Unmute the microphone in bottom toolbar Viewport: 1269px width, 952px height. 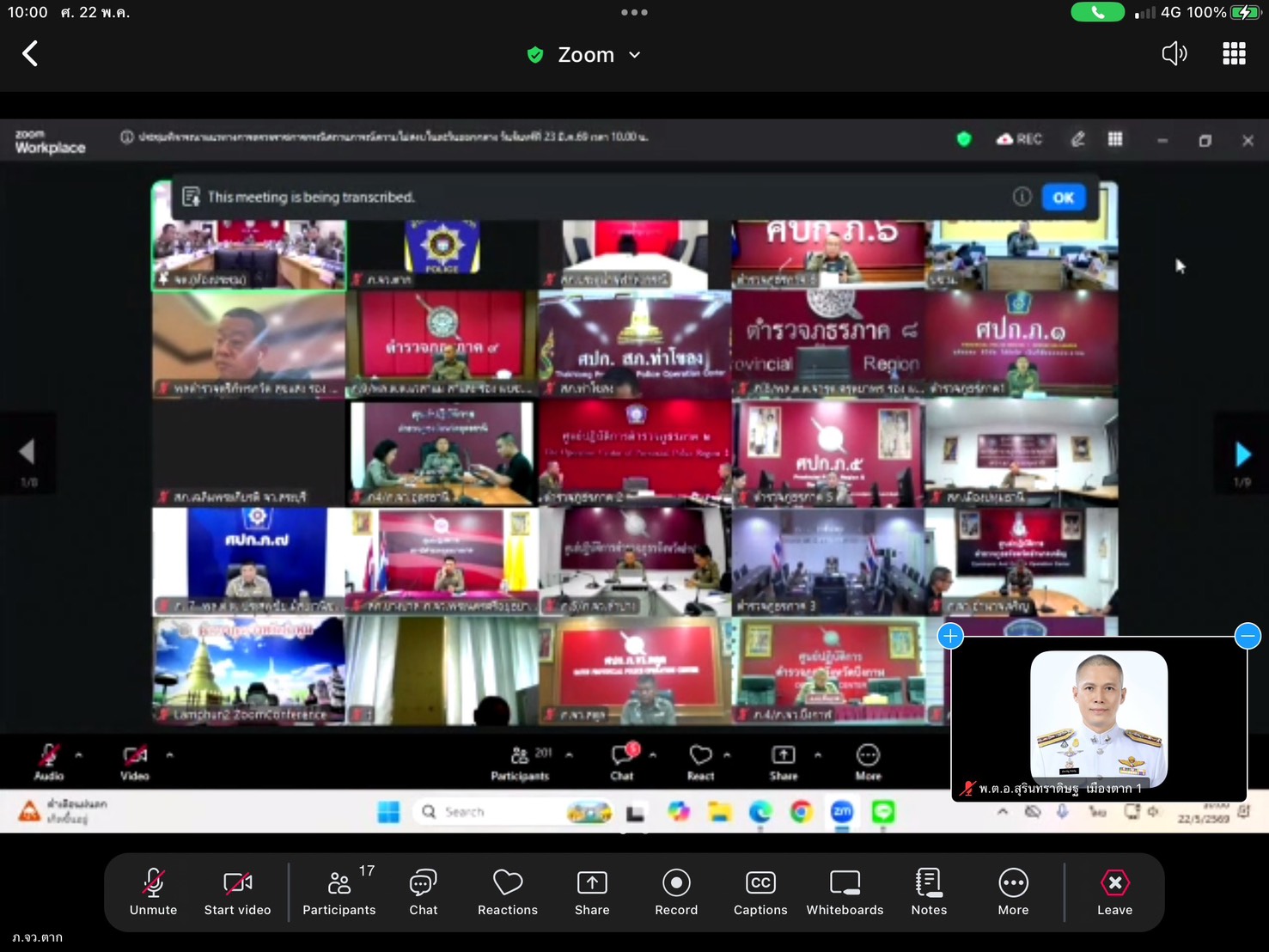tap(154, 892)
